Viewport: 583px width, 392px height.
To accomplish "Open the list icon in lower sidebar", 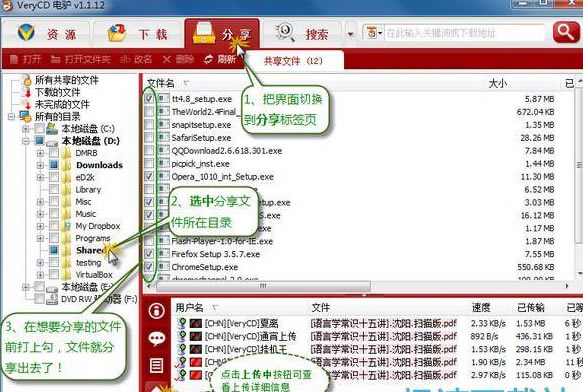I will [157, 366].
